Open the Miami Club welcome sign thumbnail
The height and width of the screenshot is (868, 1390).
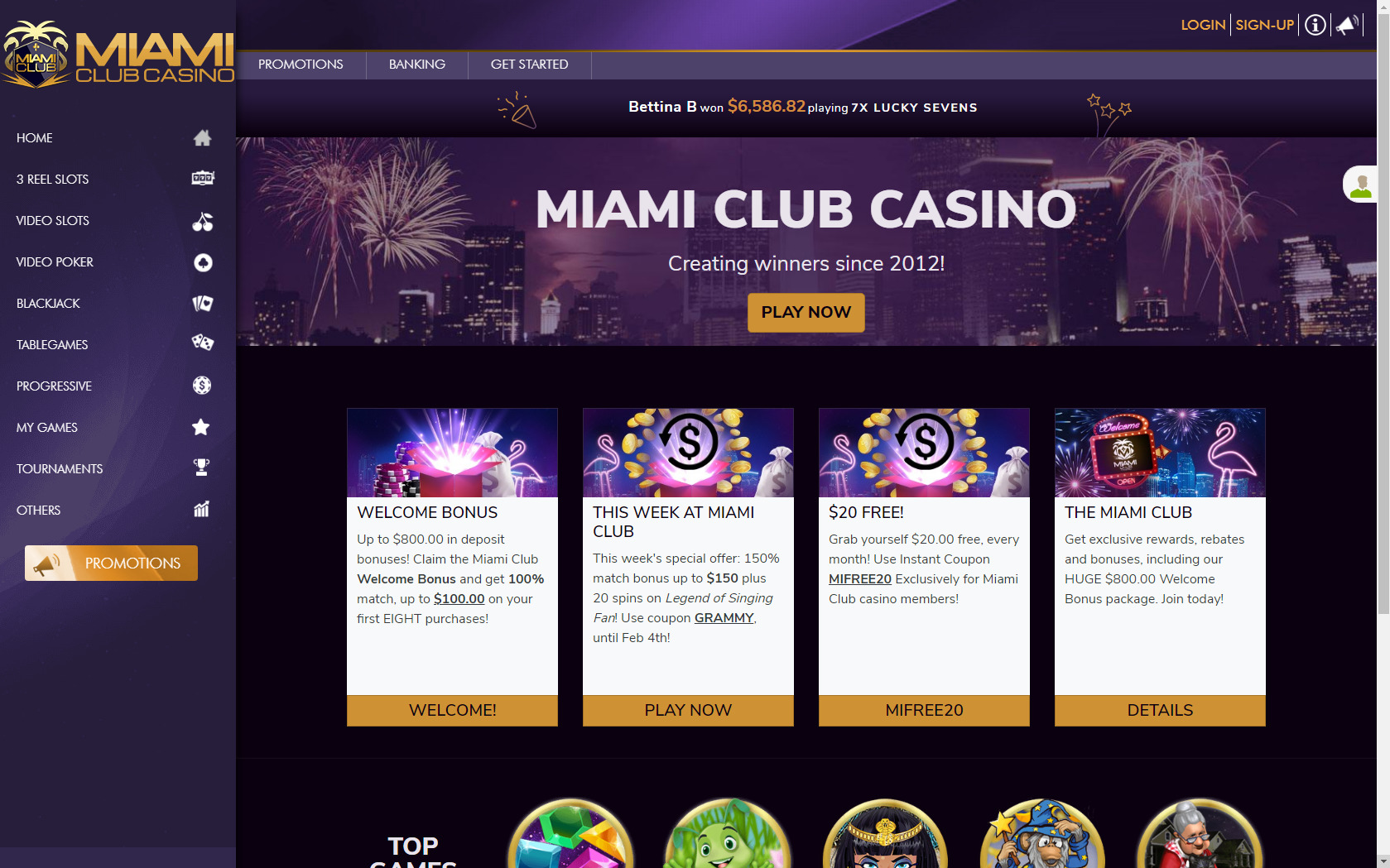[1160, 453]
